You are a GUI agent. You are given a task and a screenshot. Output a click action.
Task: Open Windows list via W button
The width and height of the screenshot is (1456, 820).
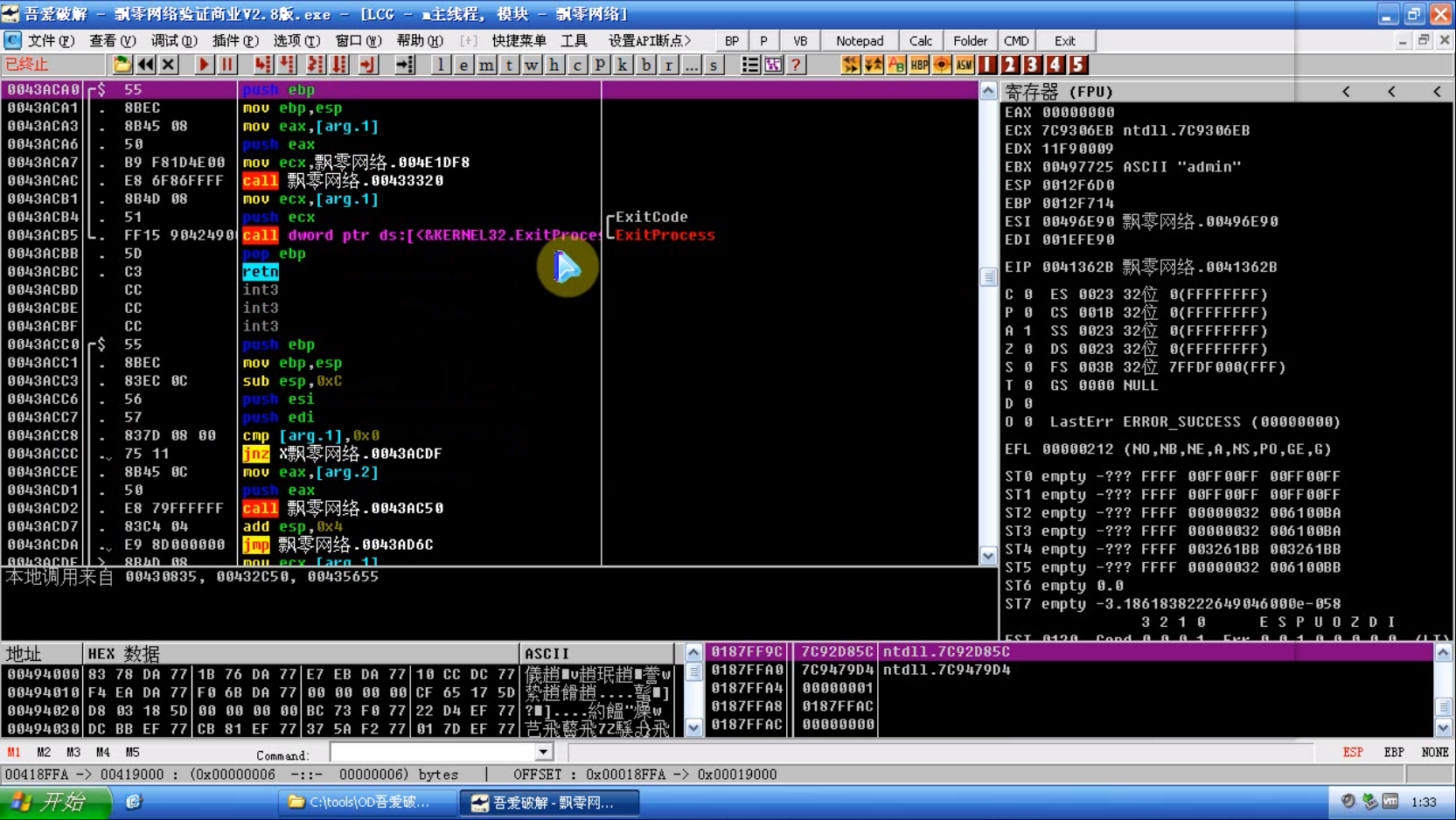coord(532,65)
